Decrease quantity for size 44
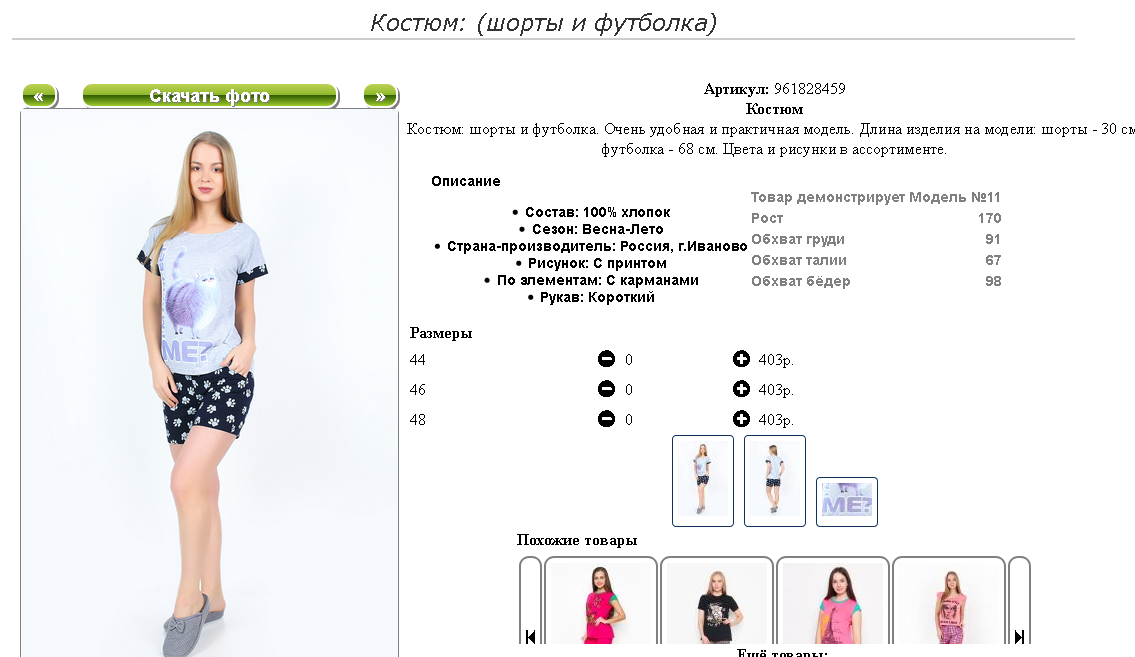Viewport: 1135px width, 657px height. (607, 359)
